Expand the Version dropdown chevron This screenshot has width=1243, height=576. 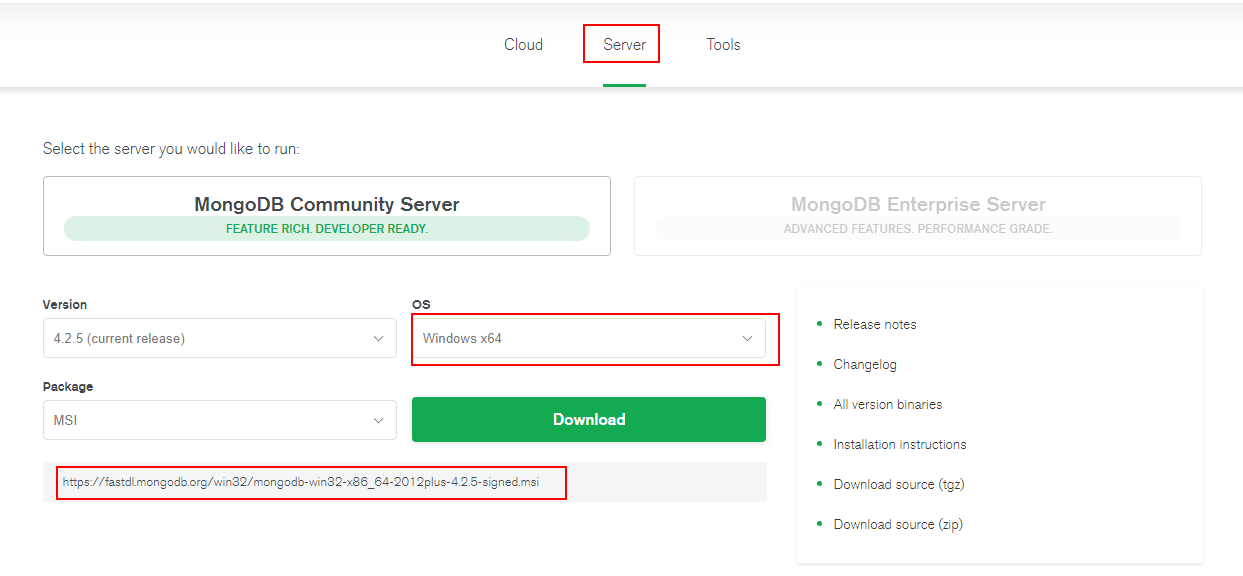tap(378, 339)
